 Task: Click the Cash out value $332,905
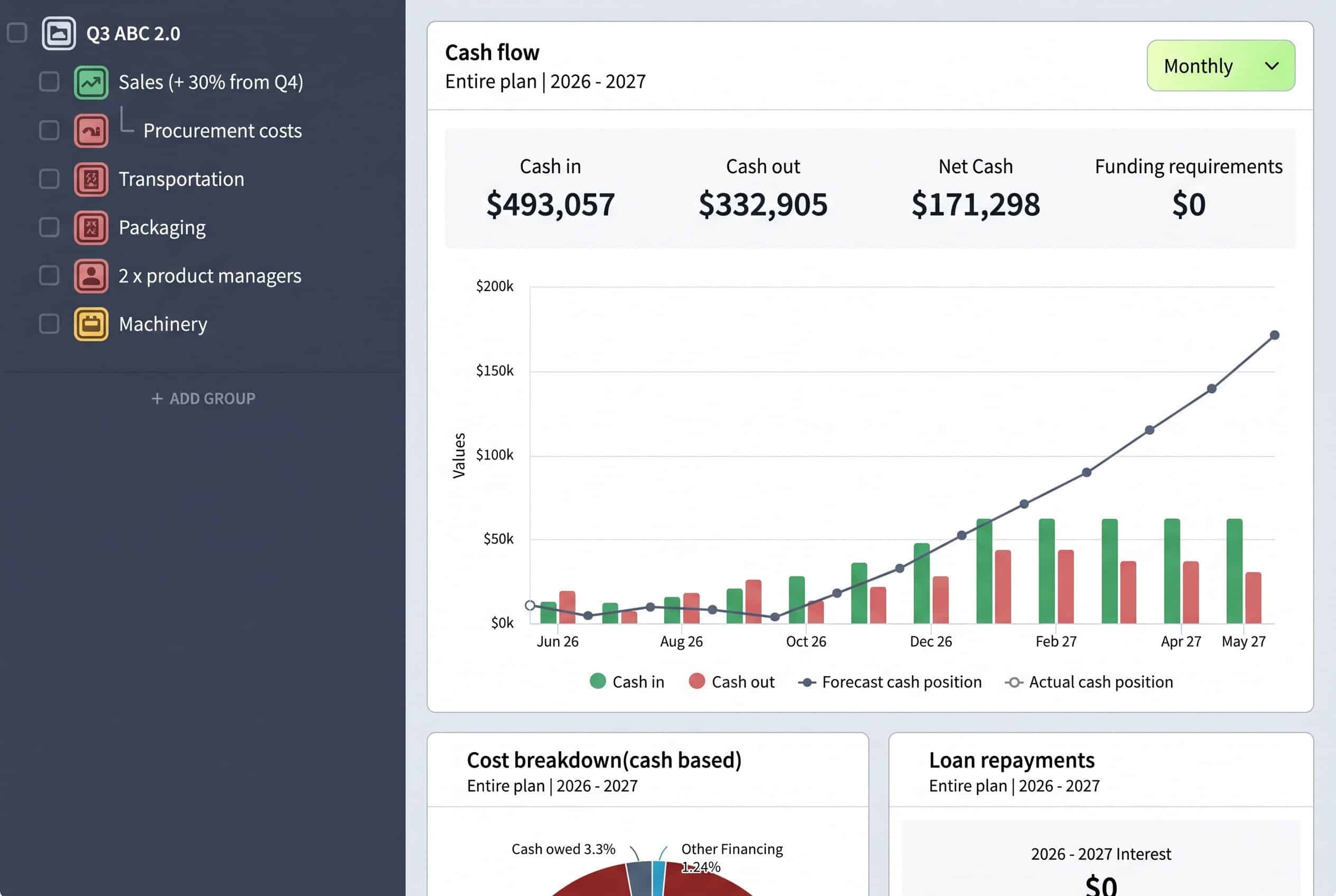[x=763, y=204]
